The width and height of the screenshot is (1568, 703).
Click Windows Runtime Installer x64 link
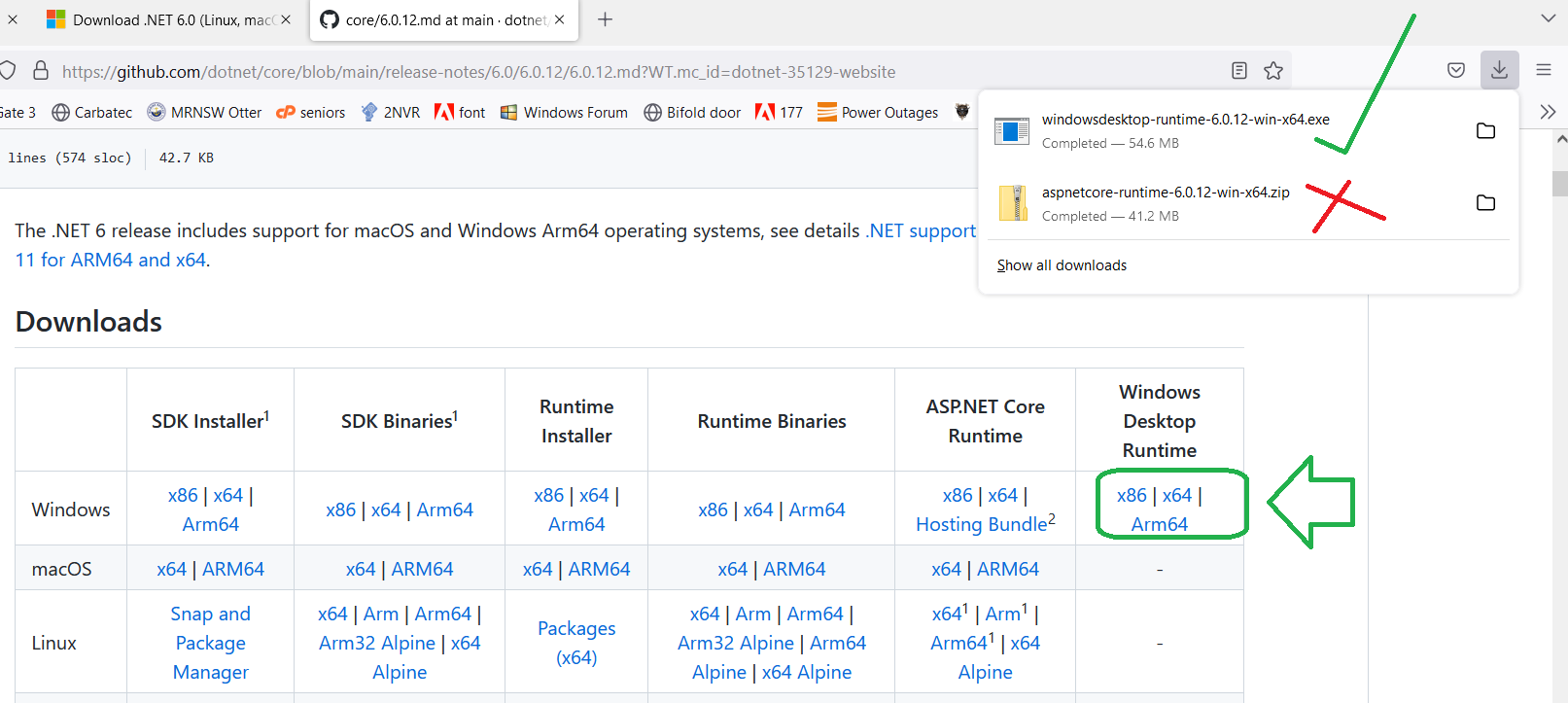(594, 495)
